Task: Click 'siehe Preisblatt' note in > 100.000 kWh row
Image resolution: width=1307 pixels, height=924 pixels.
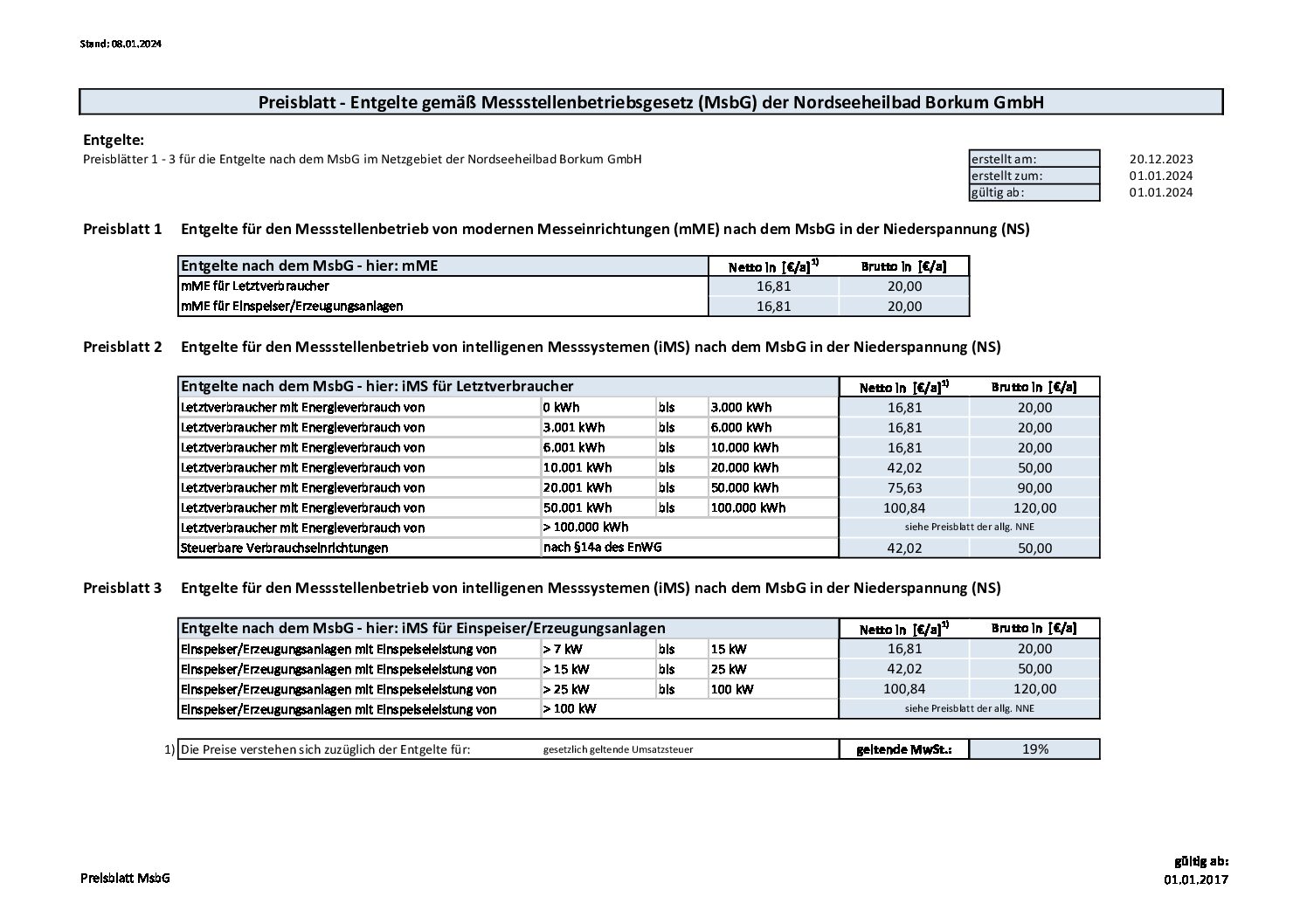Action: point(970,527)
